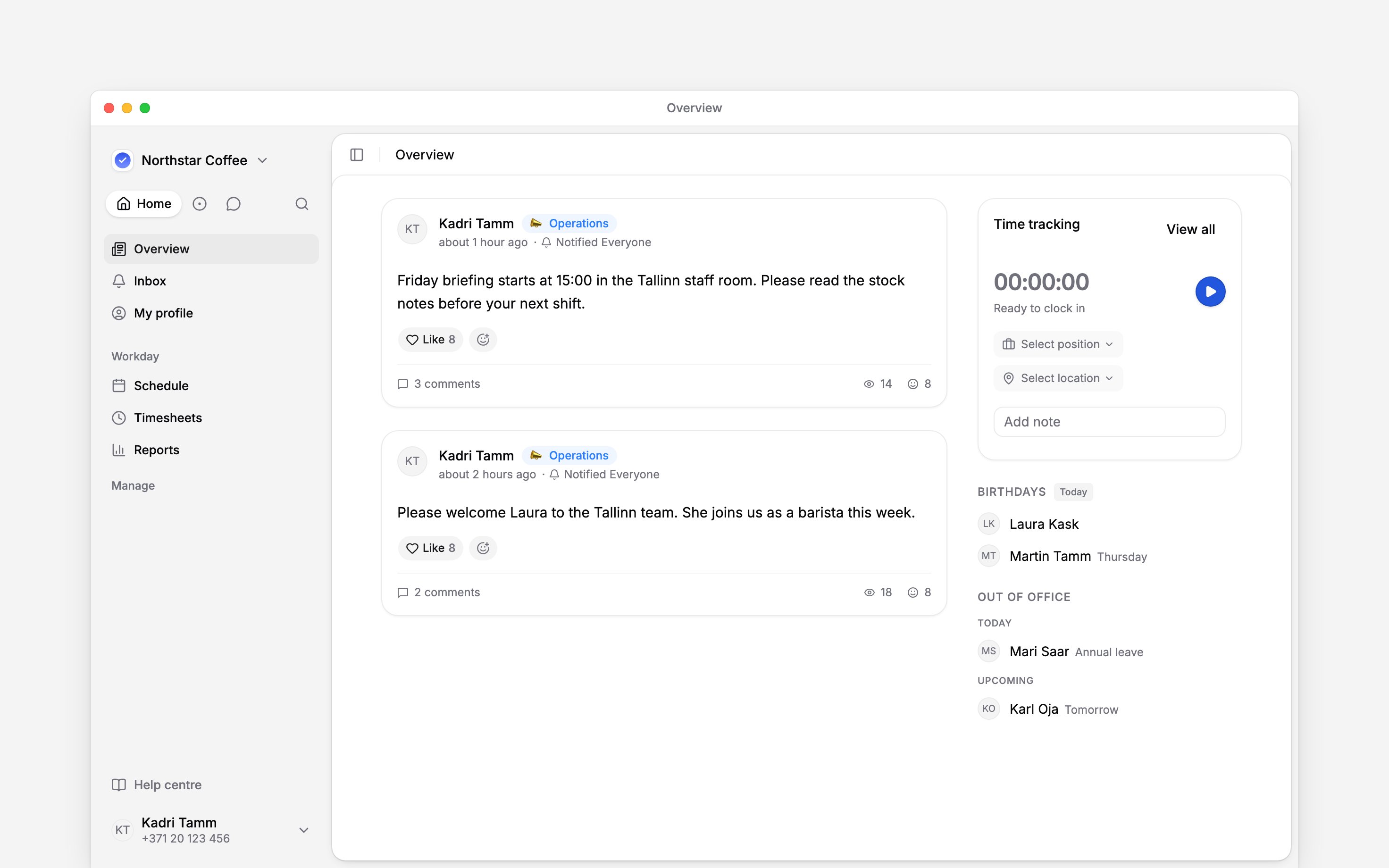Like the Laura welcome post
The height and width of the screenshot is (868, 1389).
pos(430,548)
